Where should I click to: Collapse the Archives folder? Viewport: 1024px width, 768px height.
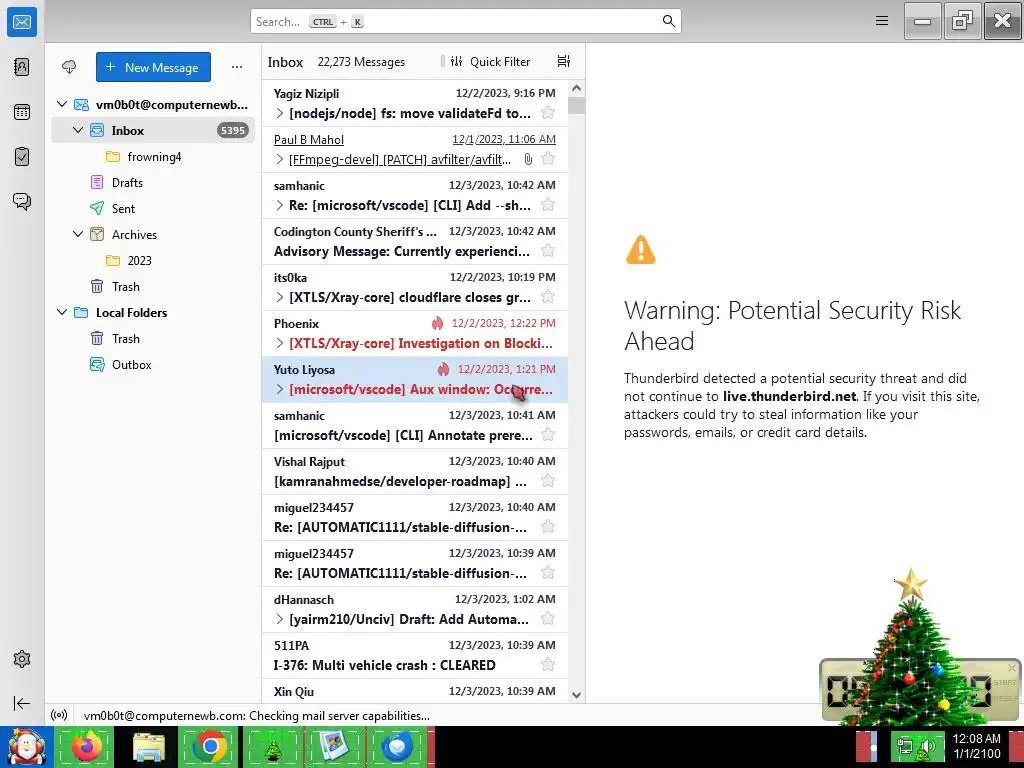point(78,234)
